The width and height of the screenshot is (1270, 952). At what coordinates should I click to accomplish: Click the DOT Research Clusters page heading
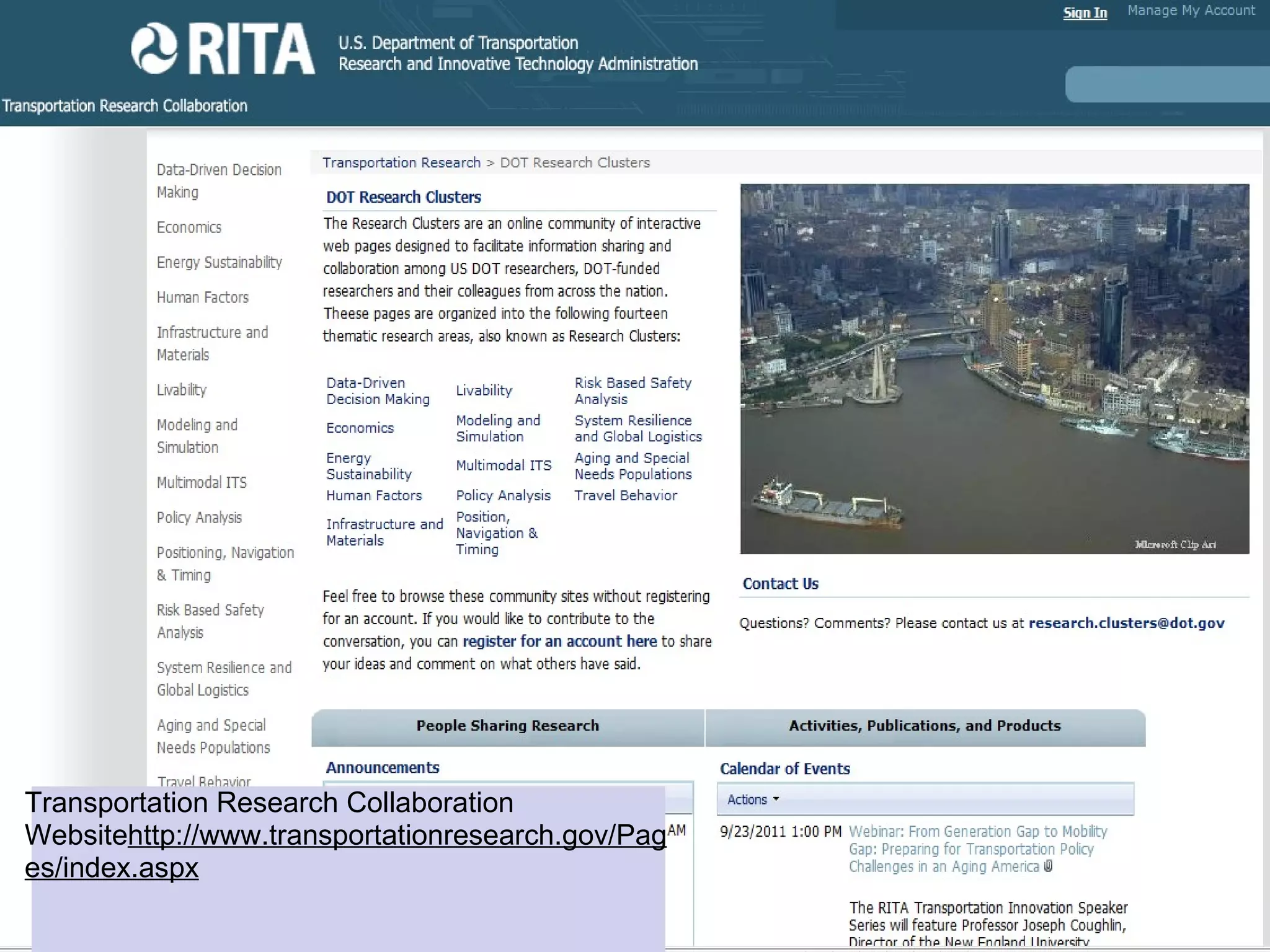tap(404, 197)
